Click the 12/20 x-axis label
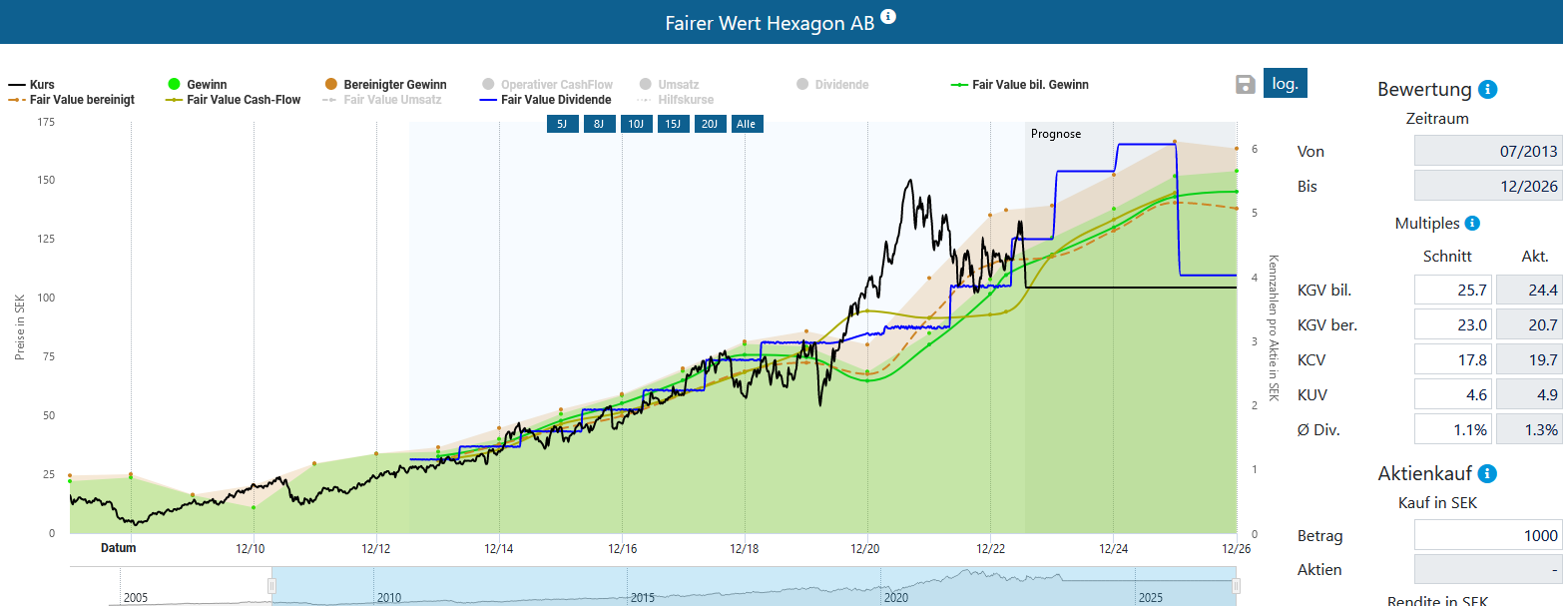 tap(865, 549)
